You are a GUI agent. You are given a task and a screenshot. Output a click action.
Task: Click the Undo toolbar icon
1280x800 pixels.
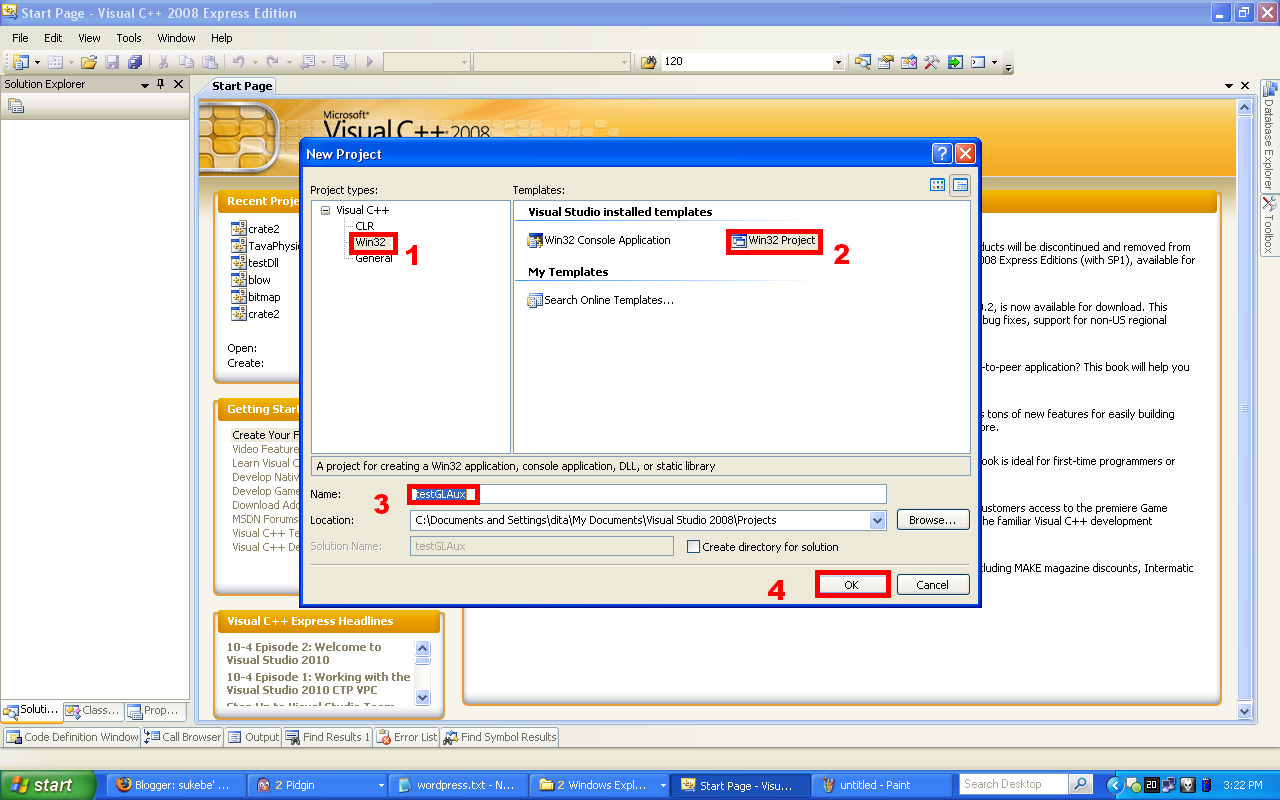[x=238, y=62]
